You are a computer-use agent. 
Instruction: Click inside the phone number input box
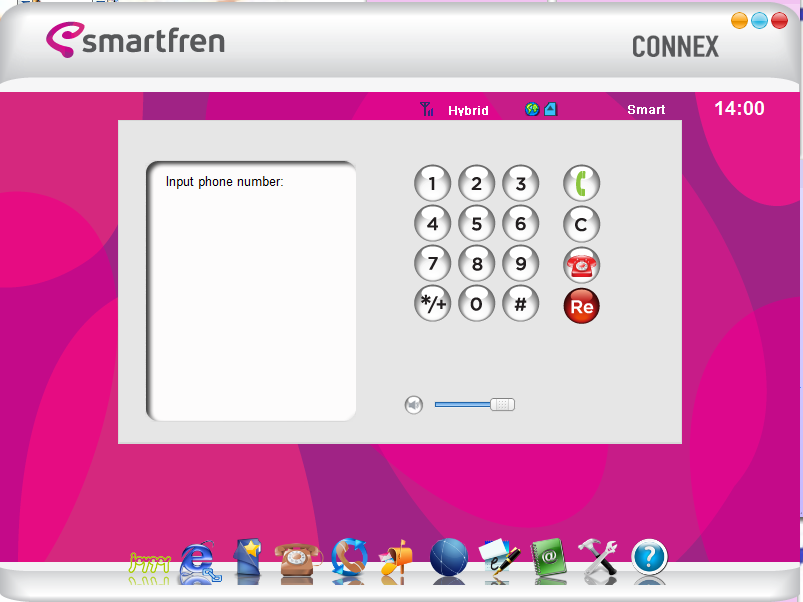pos(251,291)
